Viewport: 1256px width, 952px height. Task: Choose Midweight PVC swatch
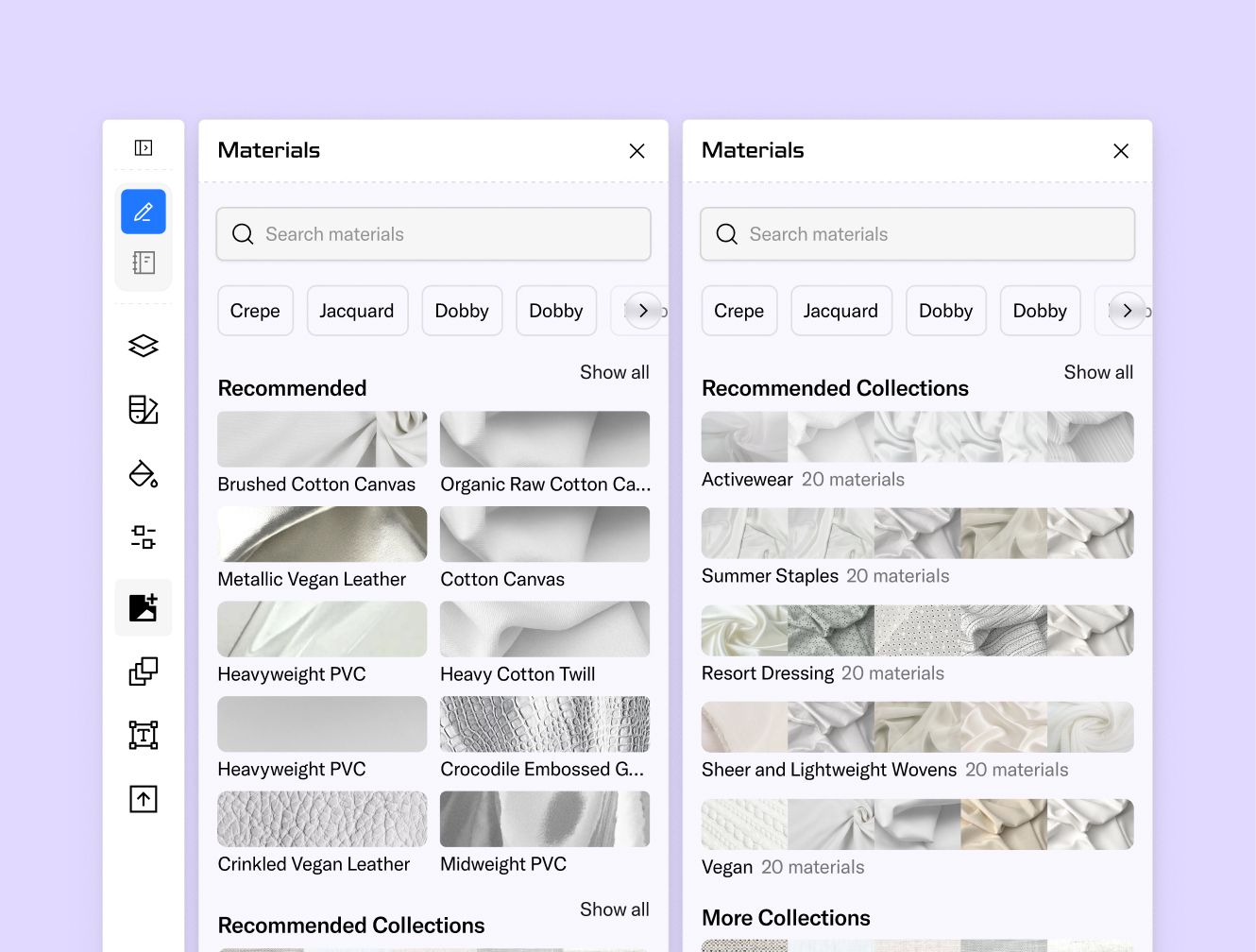[x=545, y=819]
